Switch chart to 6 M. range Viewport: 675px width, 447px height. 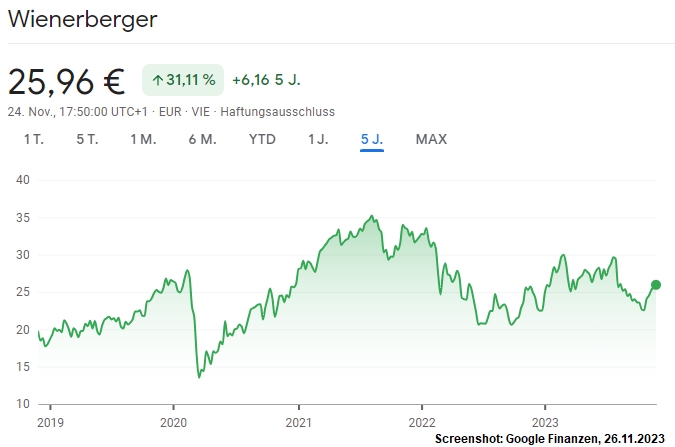pyautogui.click(x=202, y=140)
